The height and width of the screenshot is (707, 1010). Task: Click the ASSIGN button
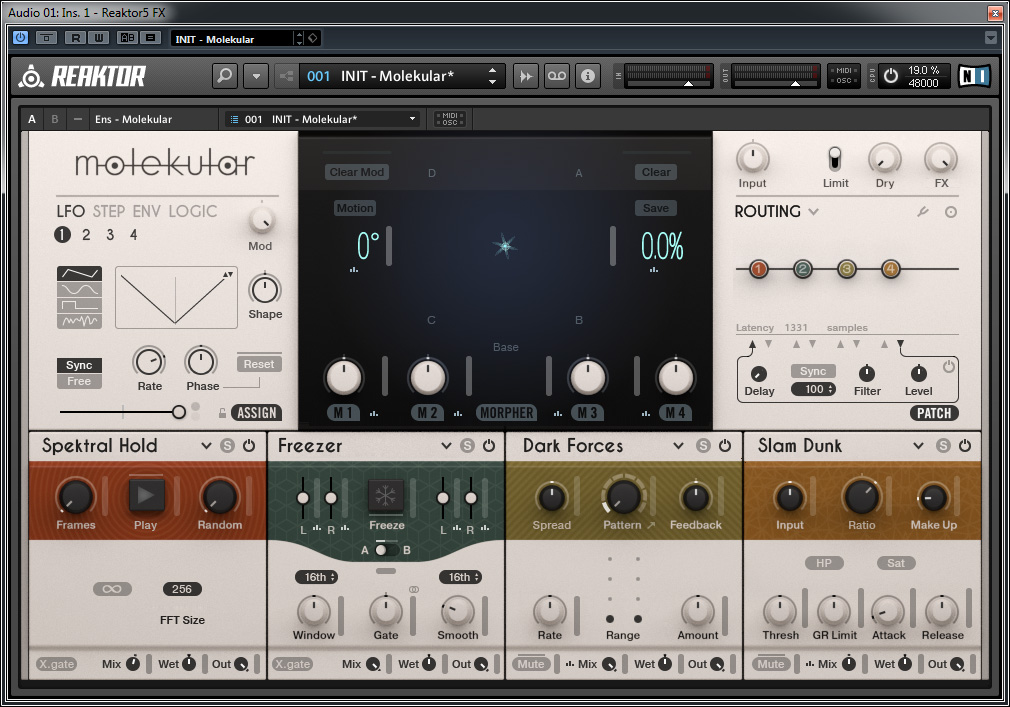pos(256,412)
